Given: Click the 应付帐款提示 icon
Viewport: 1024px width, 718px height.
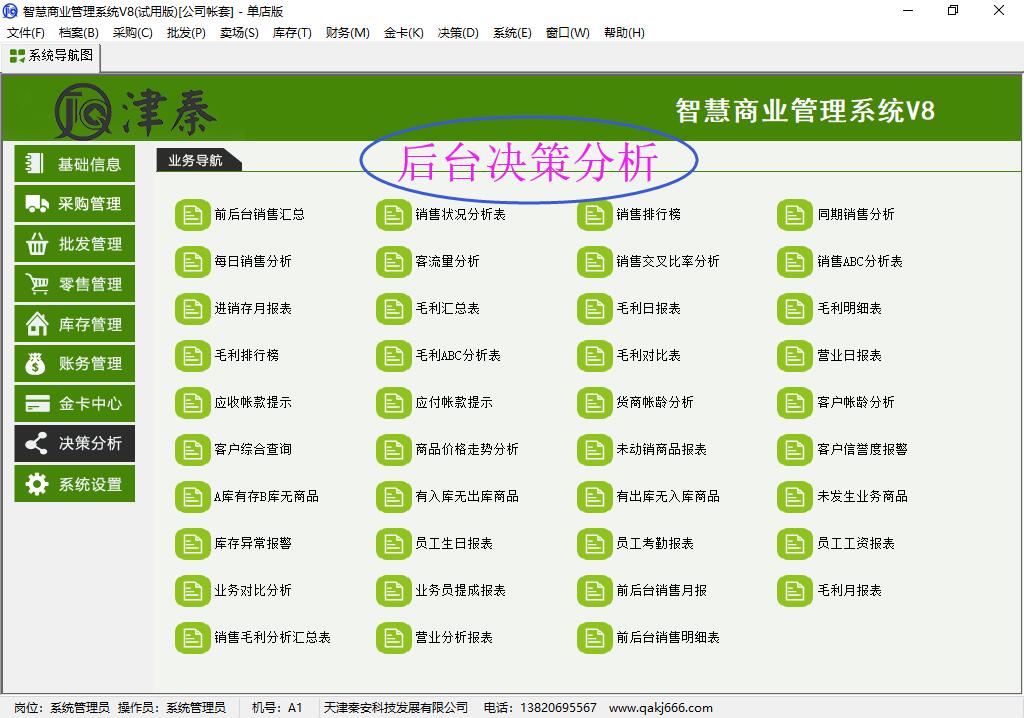Looking at the screenshot, I should tap(392, 402).
